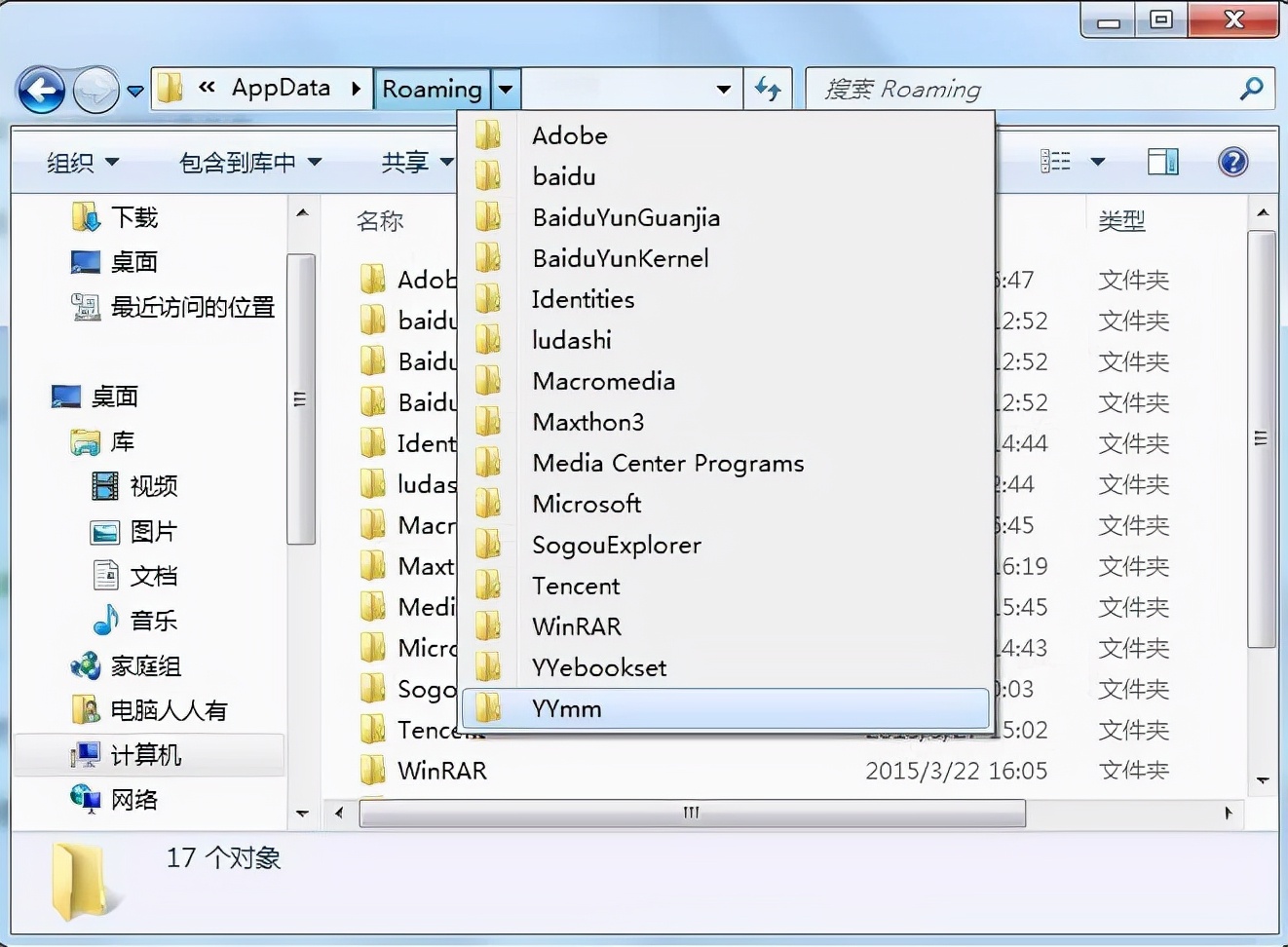Choose ludashi in the dropdown list
Viewport: 1288px width, 947px height.
pyautogui.click(x=727, y=340)
